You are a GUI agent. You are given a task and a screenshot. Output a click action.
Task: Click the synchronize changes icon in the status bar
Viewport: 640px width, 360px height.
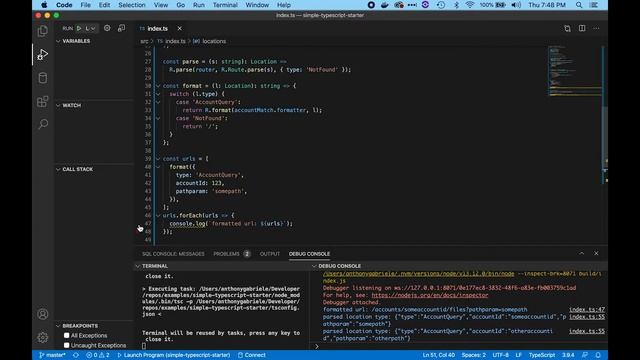point(76,355)
